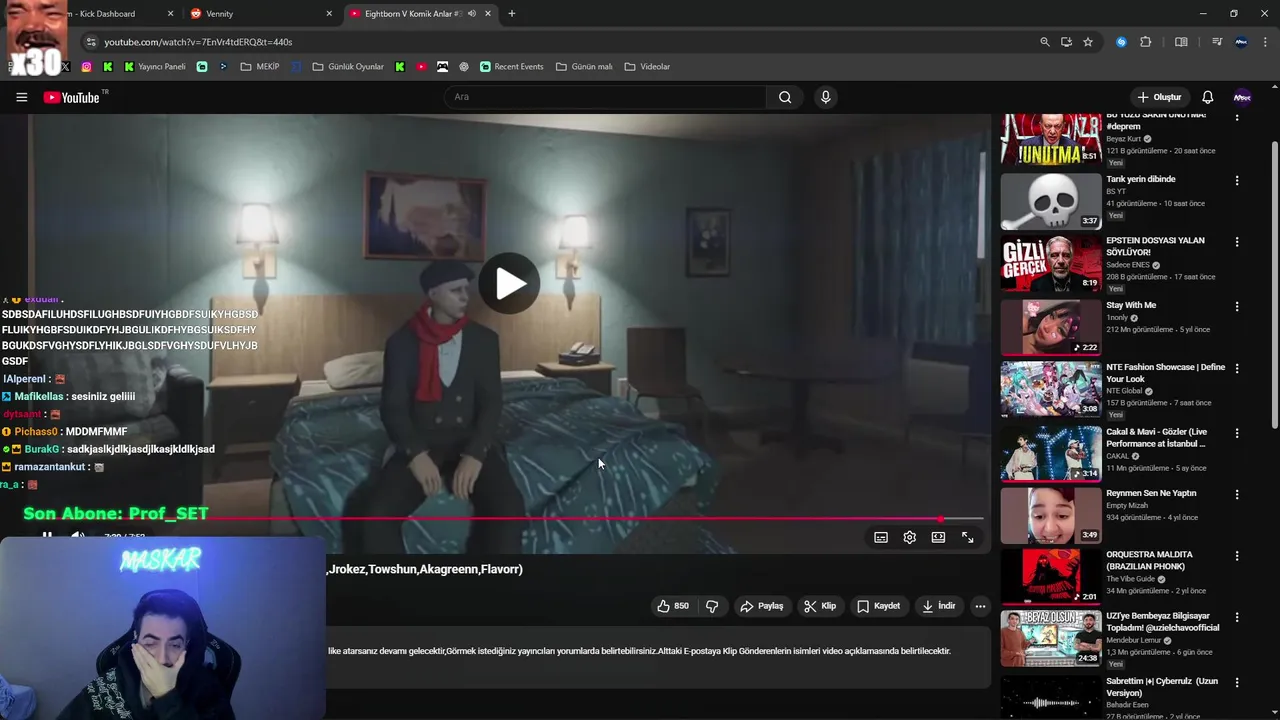Bookmark this page with star icon
Viewport: 1280px width, 720px height.
pyautogui.click(x=1088, y=42)
